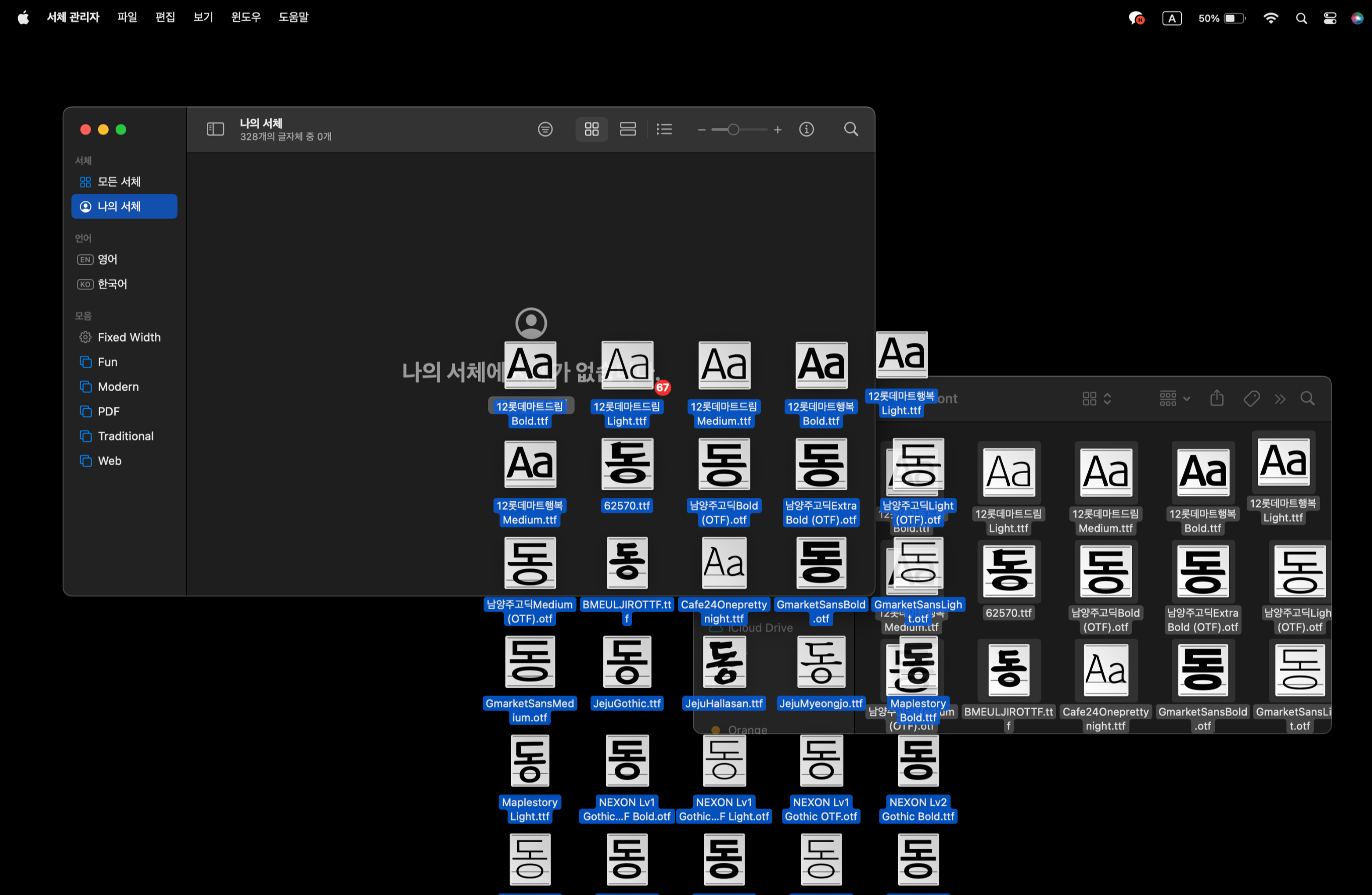
Task: Switch Font Book to grid view
Action: click(592, 129)
